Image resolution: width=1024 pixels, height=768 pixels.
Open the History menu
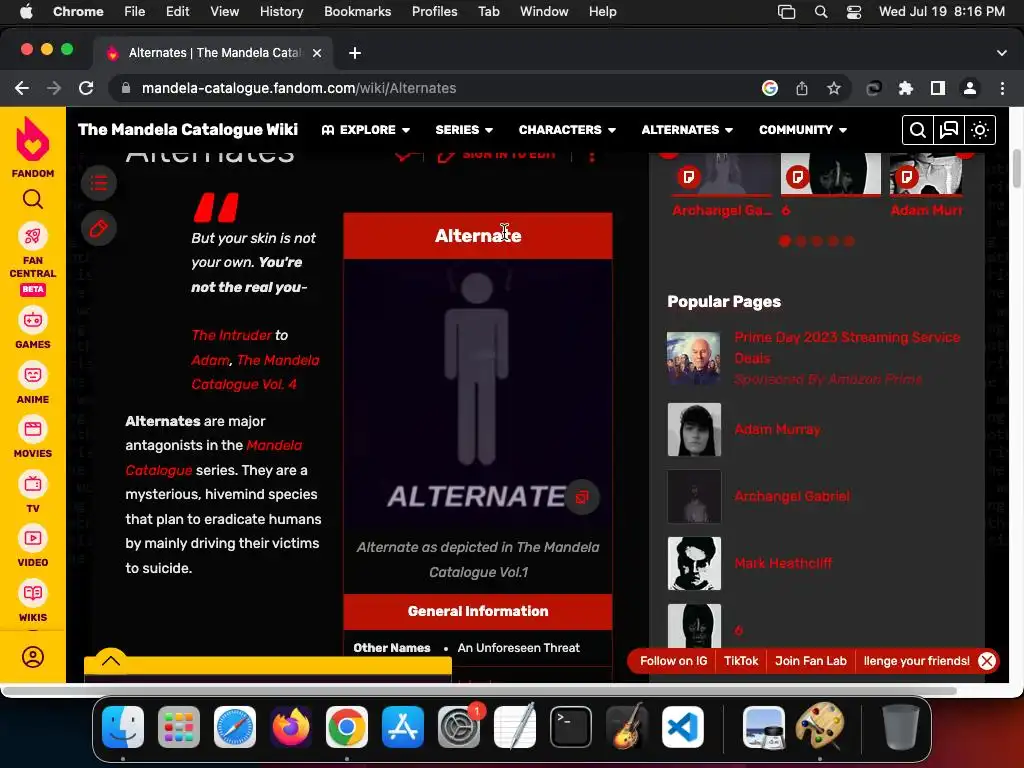[281, 12]
